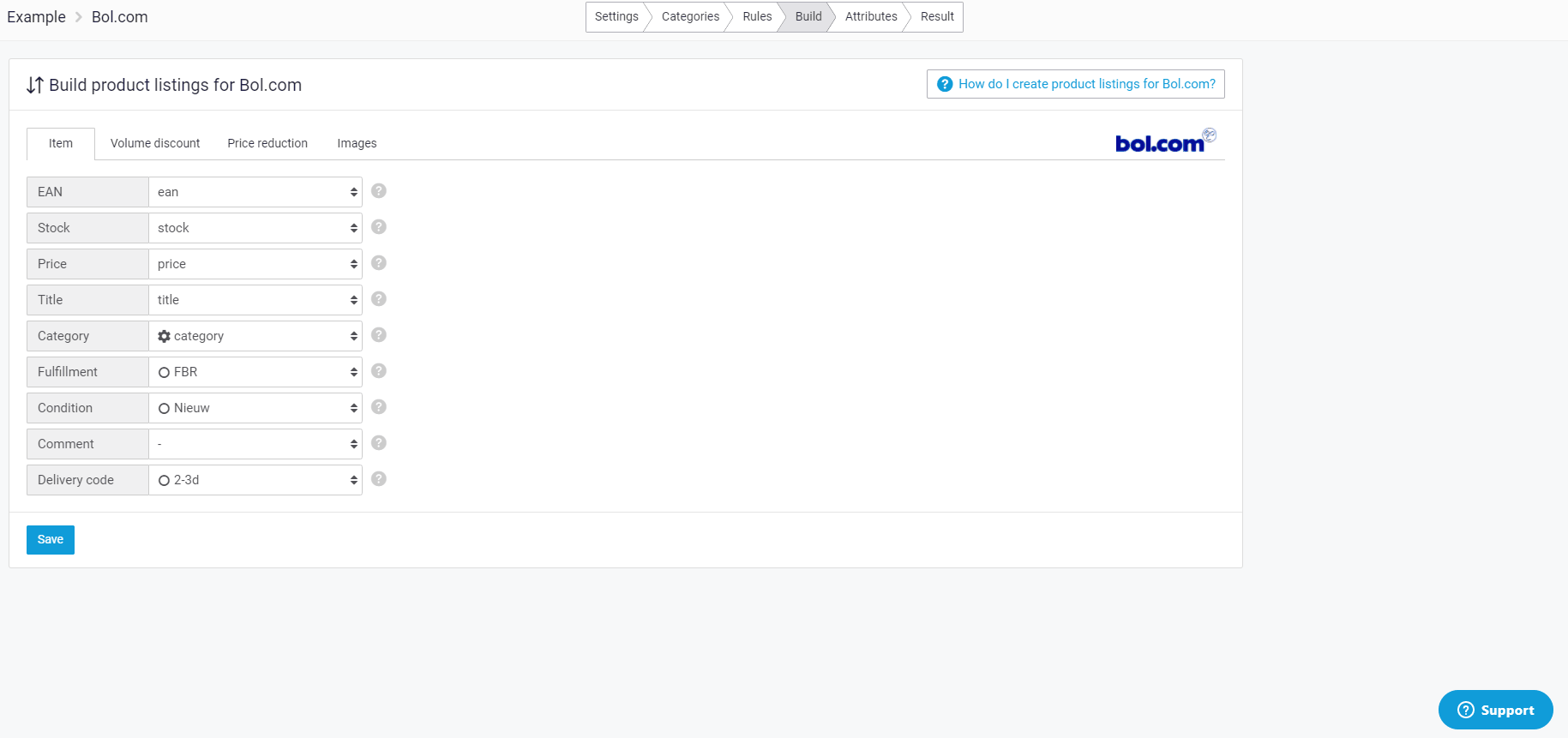Click the Save button
This screenshot has width=1568, height=738.
(51, 540)
